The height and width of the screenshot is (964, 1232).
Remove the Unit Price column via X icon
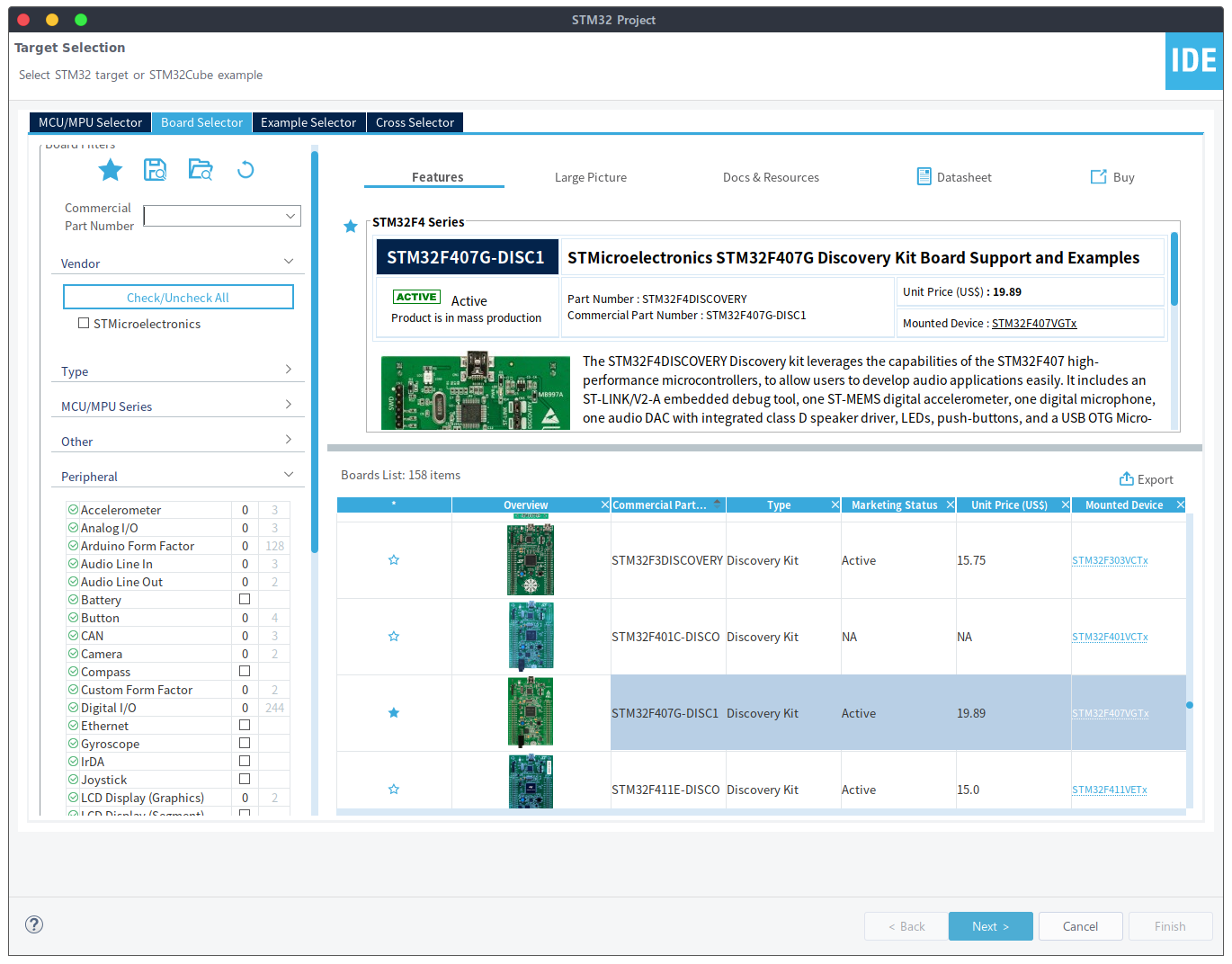[x=1066, y=505]
